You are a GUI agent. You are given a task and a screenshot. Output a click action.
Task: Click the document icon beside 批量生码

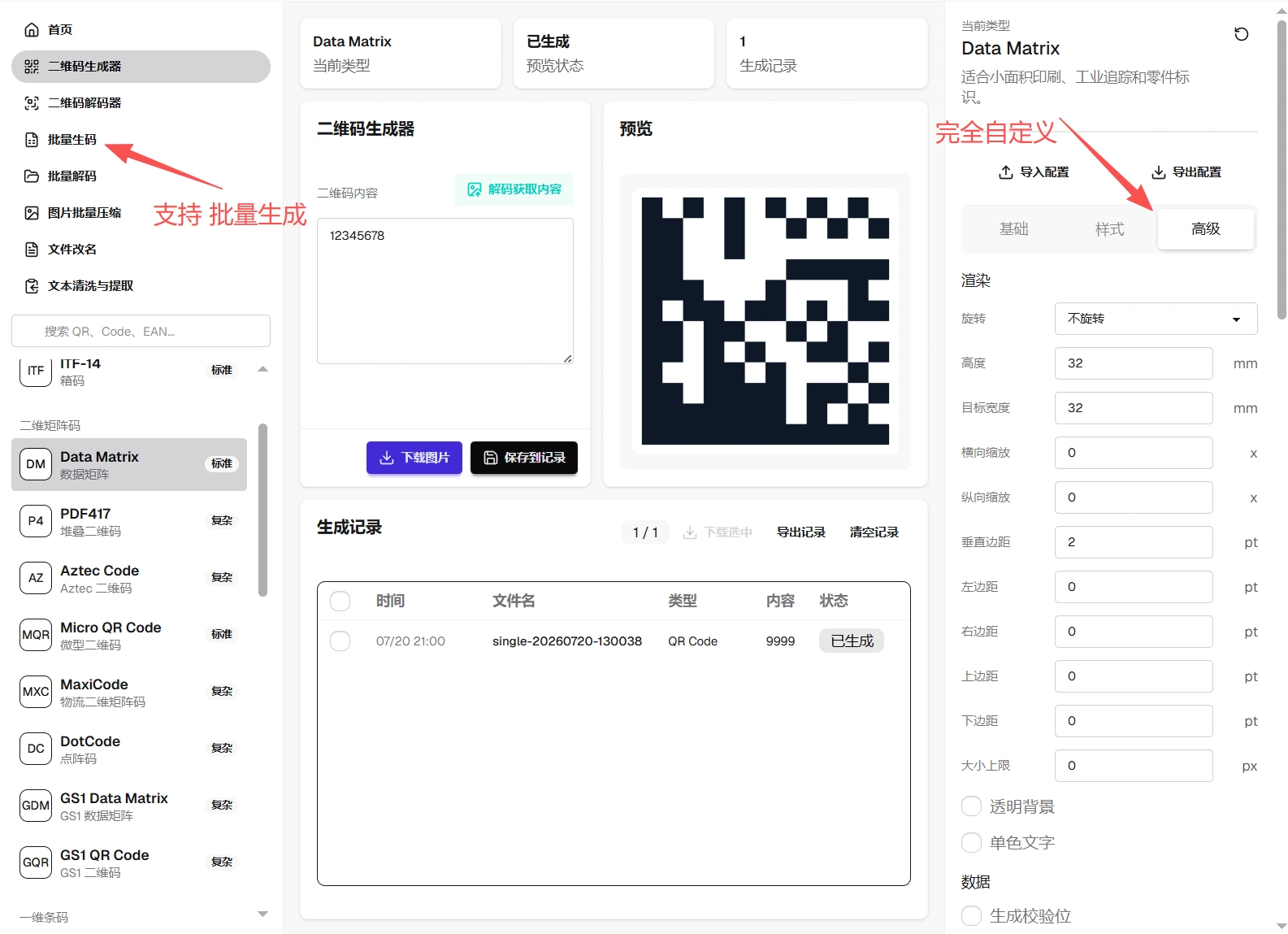(x=32, y=140)
